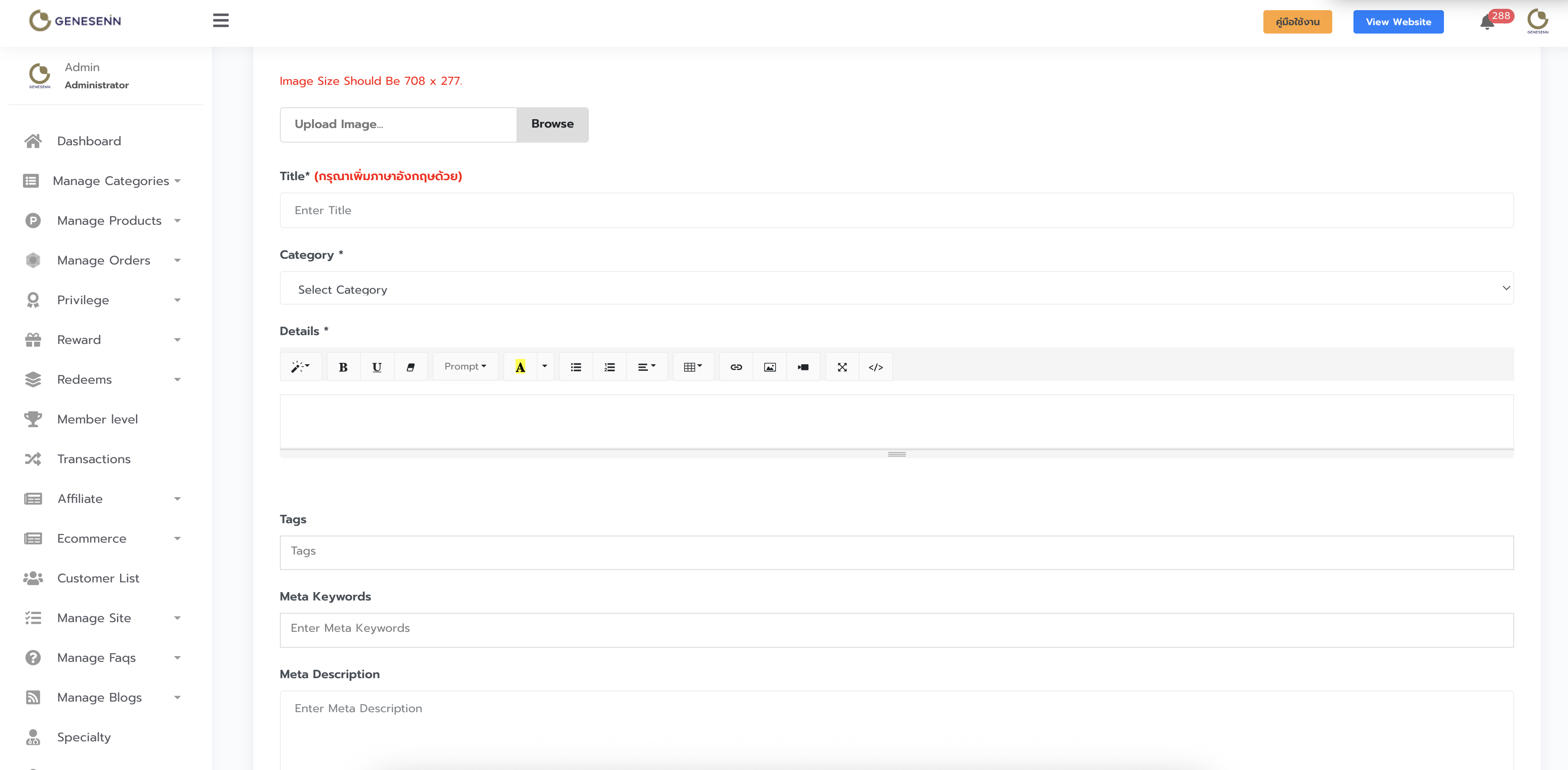Insert a link using the chain icon
The image size is (1568, 770).
pos(736,367)
